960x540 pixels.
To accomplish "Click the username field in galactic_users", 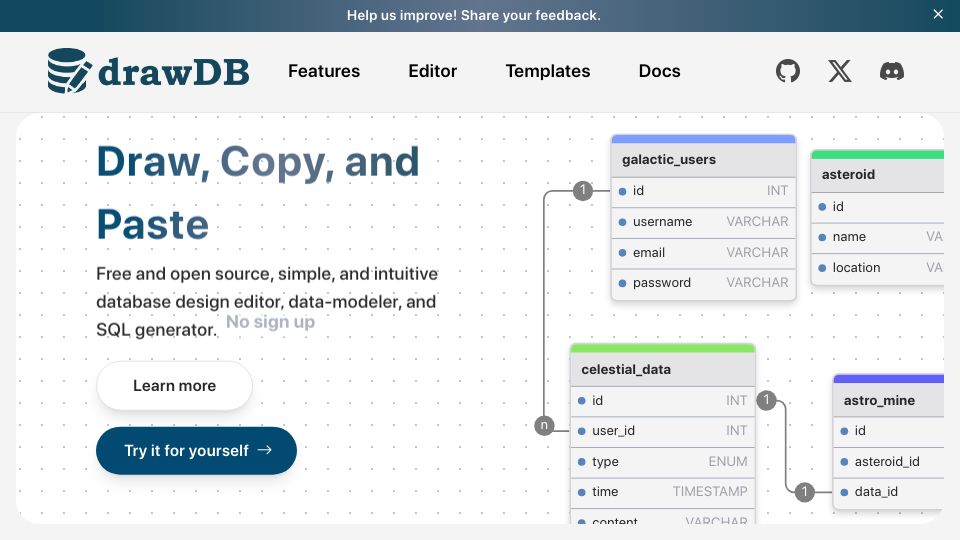I will click(703, 222).
